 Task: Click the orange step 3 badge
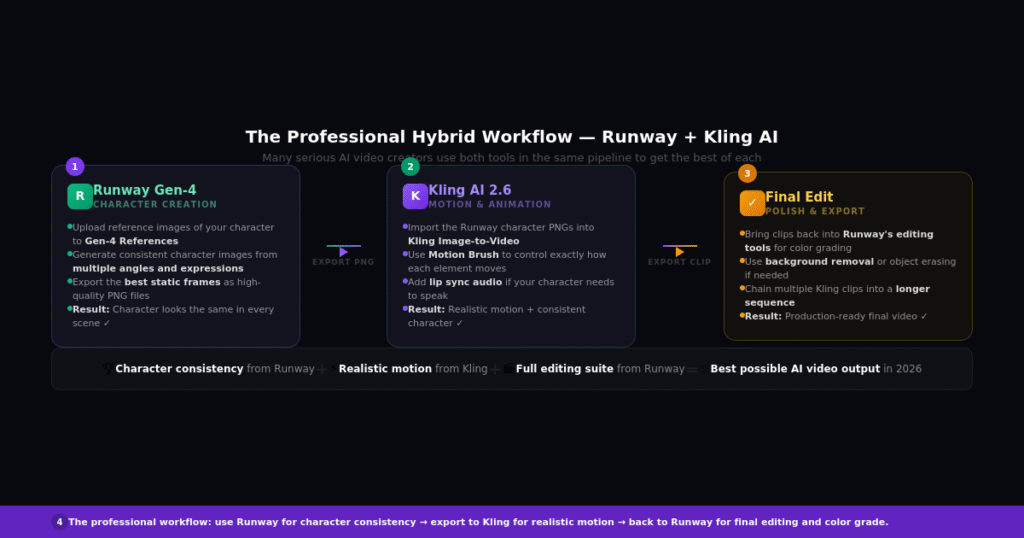coord(747,174)
